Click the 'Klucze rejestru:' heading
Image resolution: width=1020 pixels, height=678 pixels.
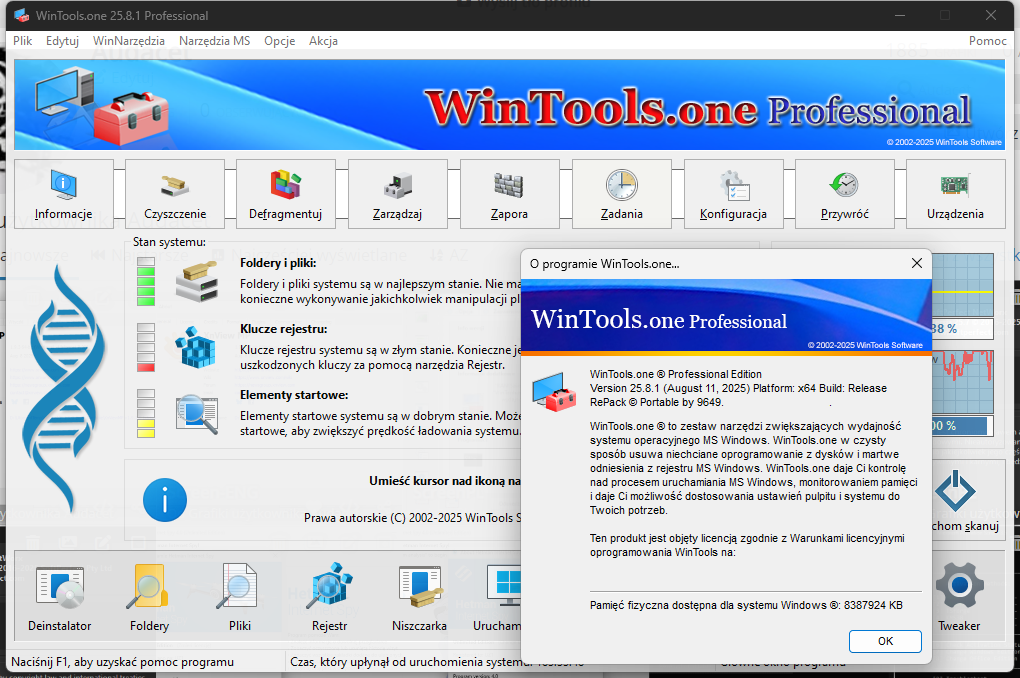pyautogui.click(x=284, y=329)
